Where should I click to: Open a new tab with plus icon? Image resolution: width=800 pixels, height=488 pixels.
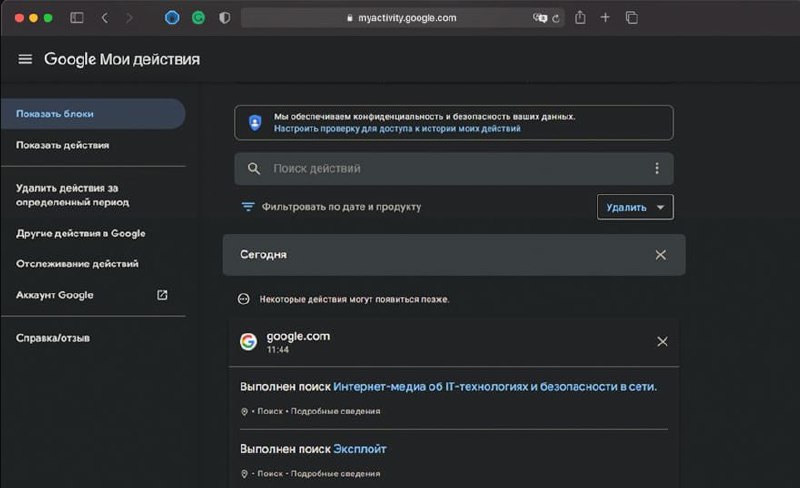click(605, 18)
